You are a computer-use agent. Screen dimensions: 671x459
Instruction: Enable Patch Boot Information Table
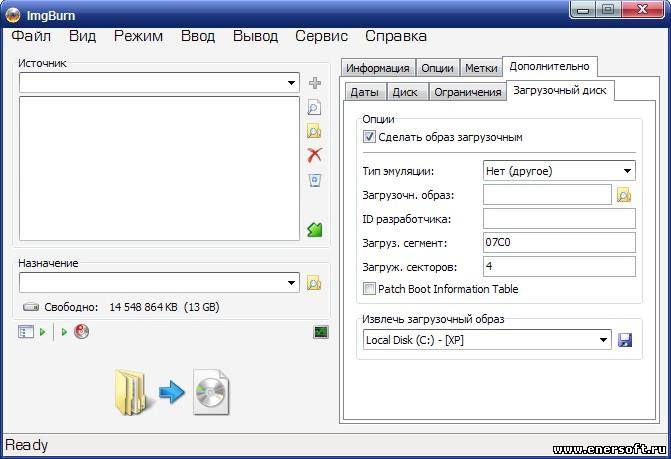[x=369, y=289]
